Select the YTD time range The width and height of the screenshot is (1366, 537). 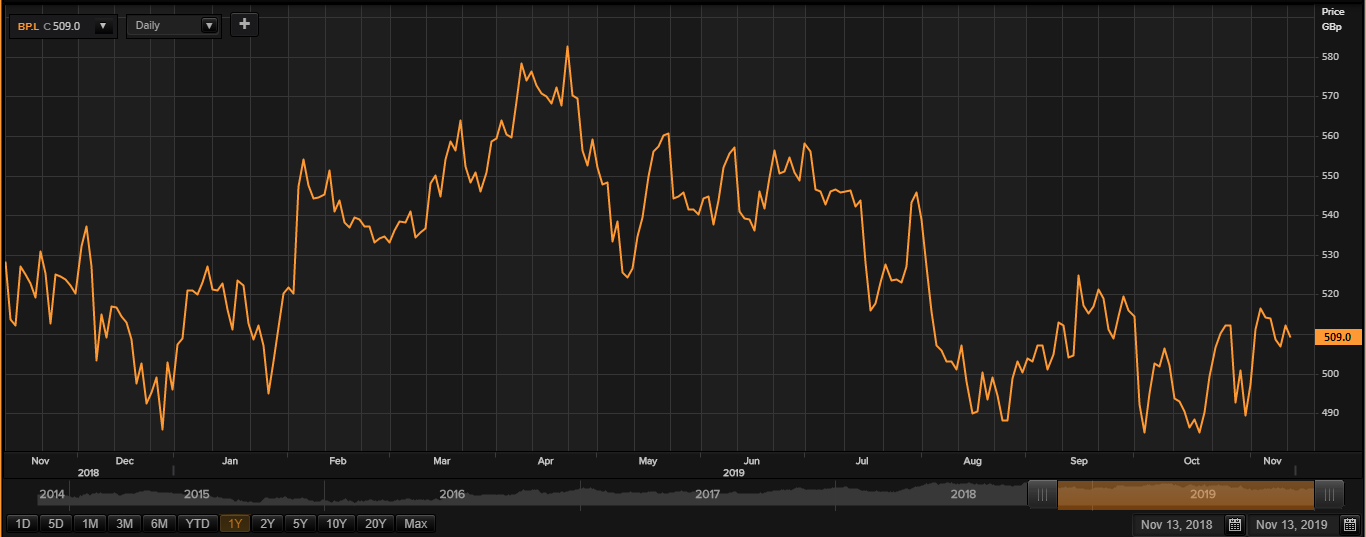click(x=198, y=523)
